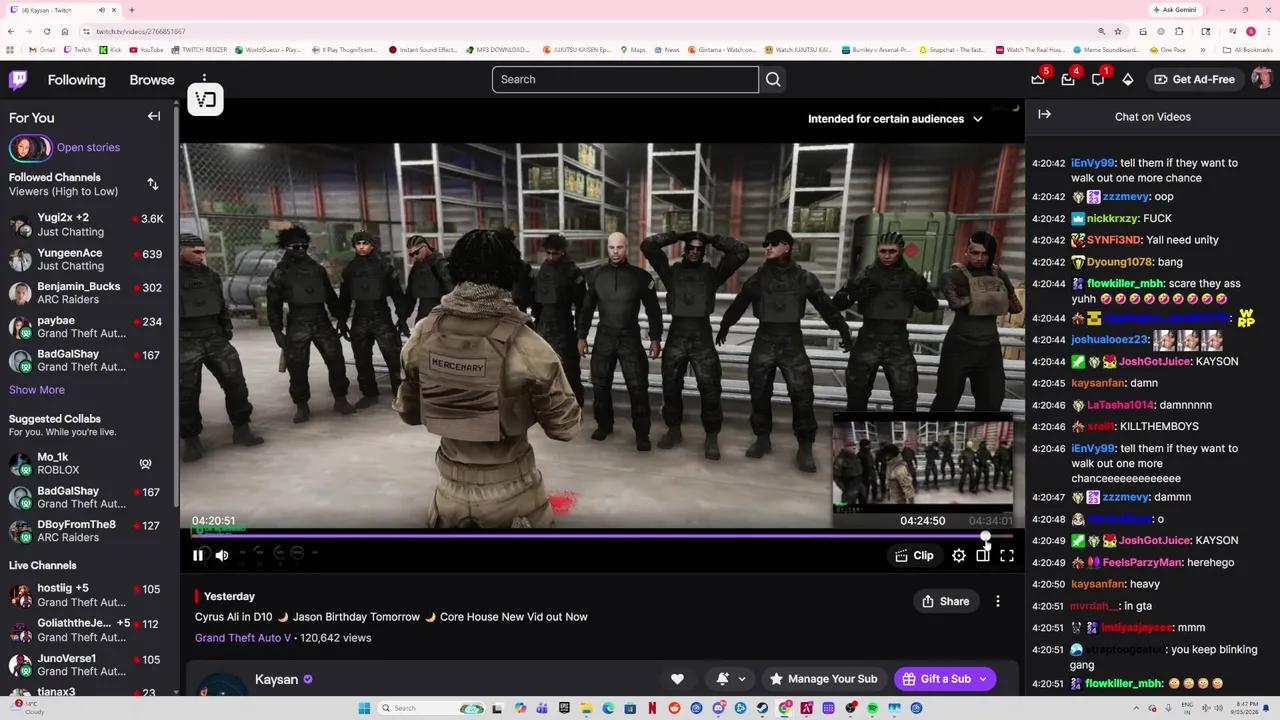This screenshot has width=1280, height=720.
Task: Open the Twitch home logo
Action: click(18, 79)
